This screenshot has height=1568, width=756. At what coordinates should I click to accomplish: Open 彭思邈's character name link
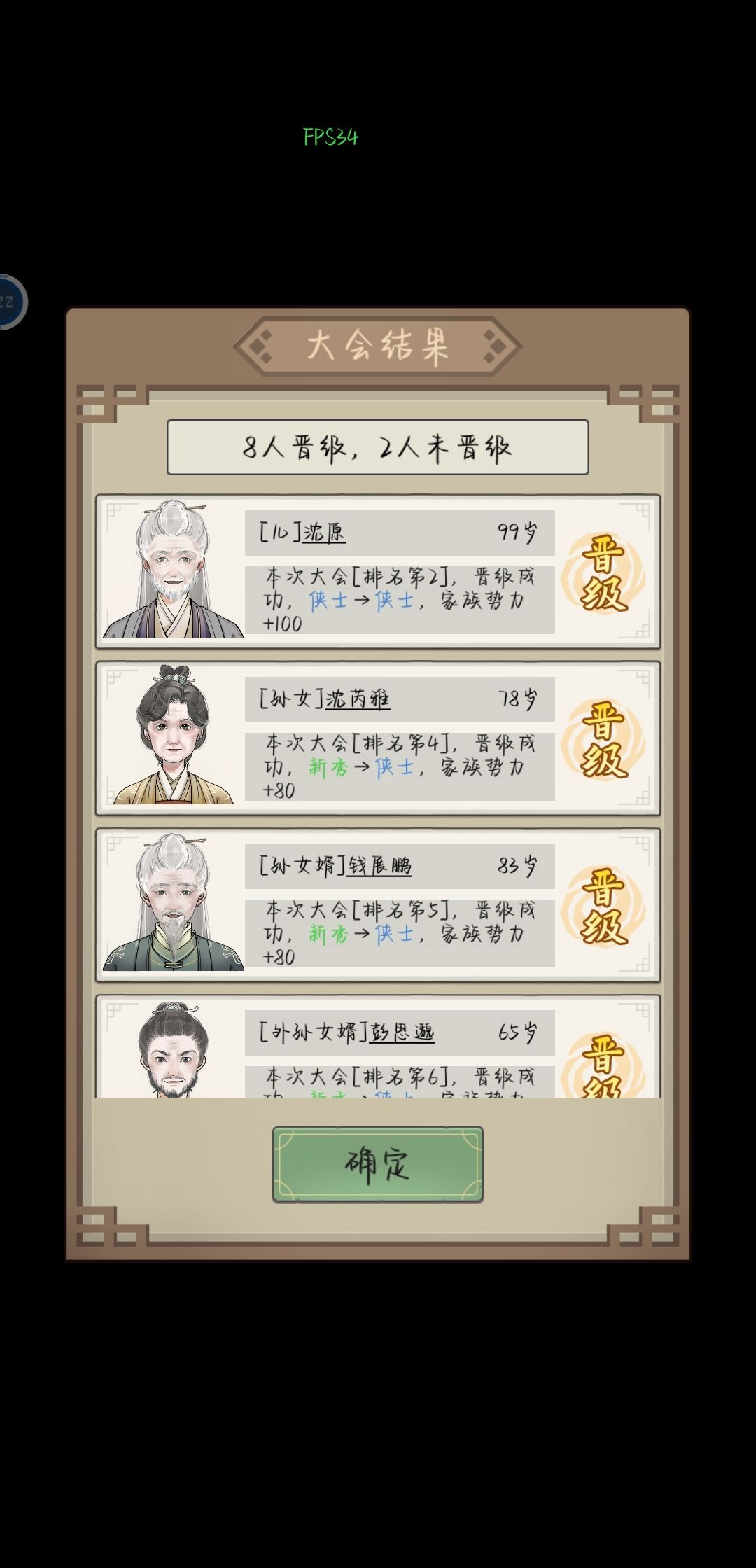pyautogui.click(x=402, y=1032)
